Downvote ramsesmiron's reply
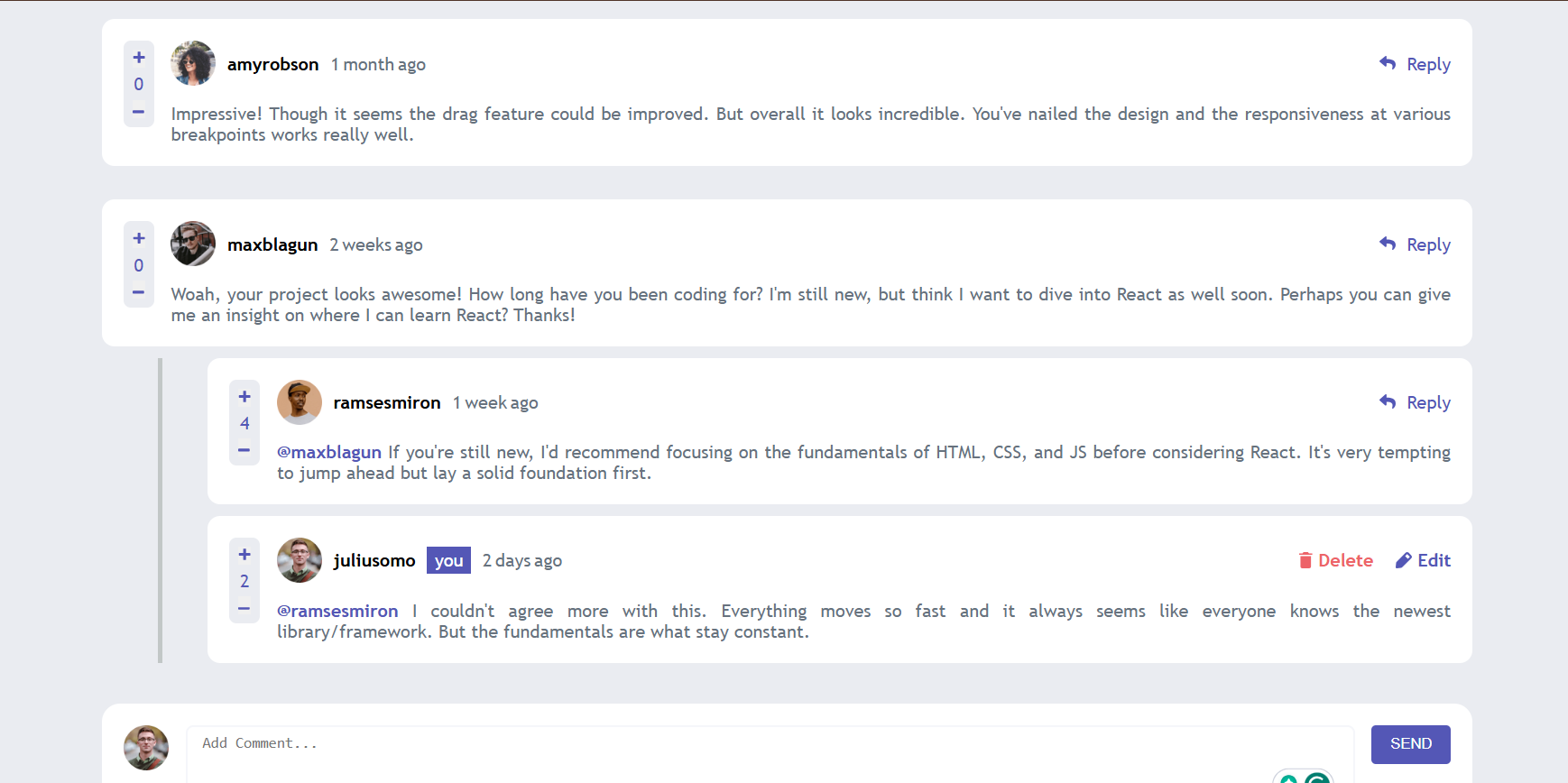The width and height of the screenshot is (1568, 783). 244,450
